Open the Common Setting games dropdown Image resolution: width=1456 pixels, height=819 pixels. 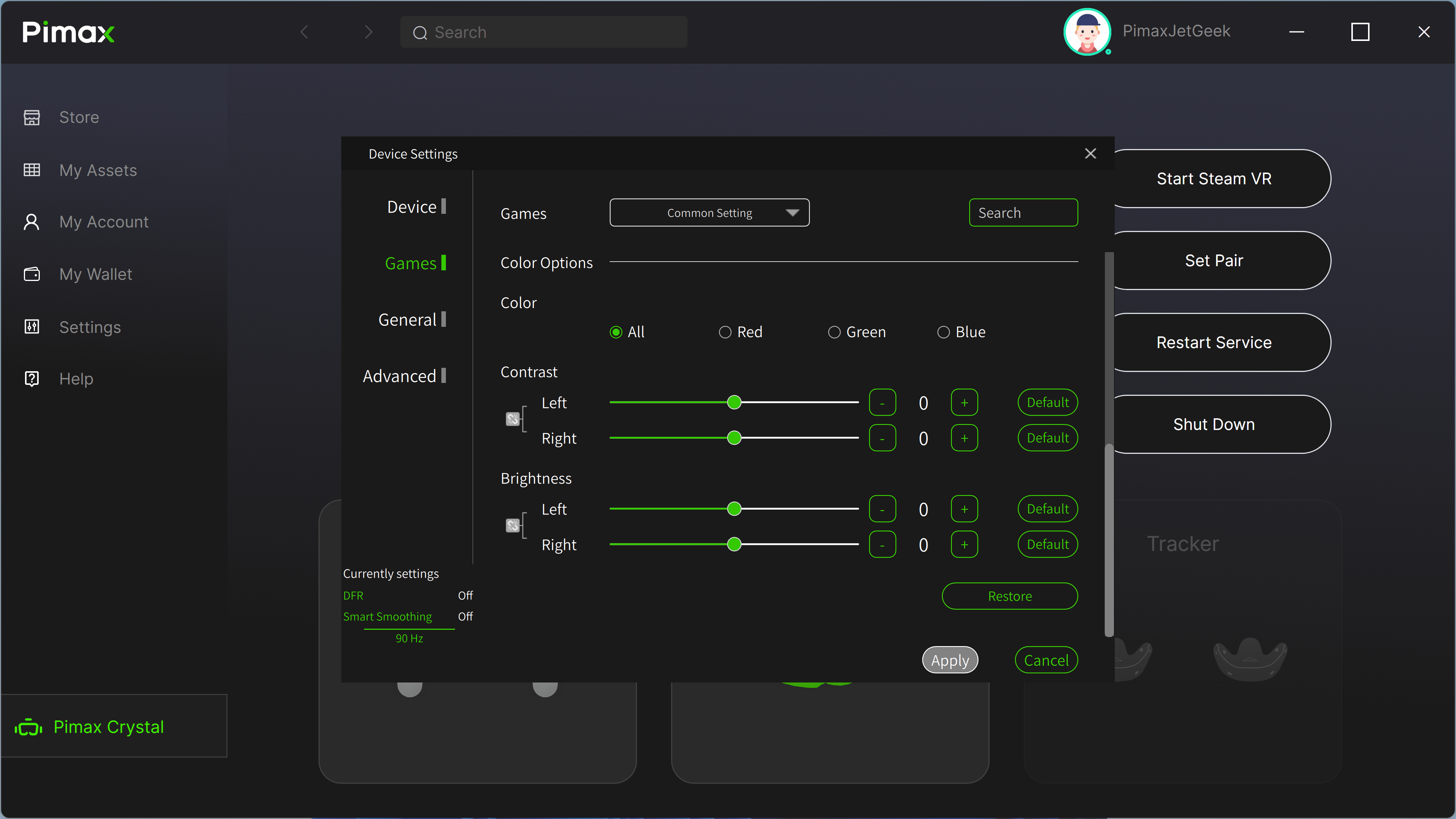[709, 212]
